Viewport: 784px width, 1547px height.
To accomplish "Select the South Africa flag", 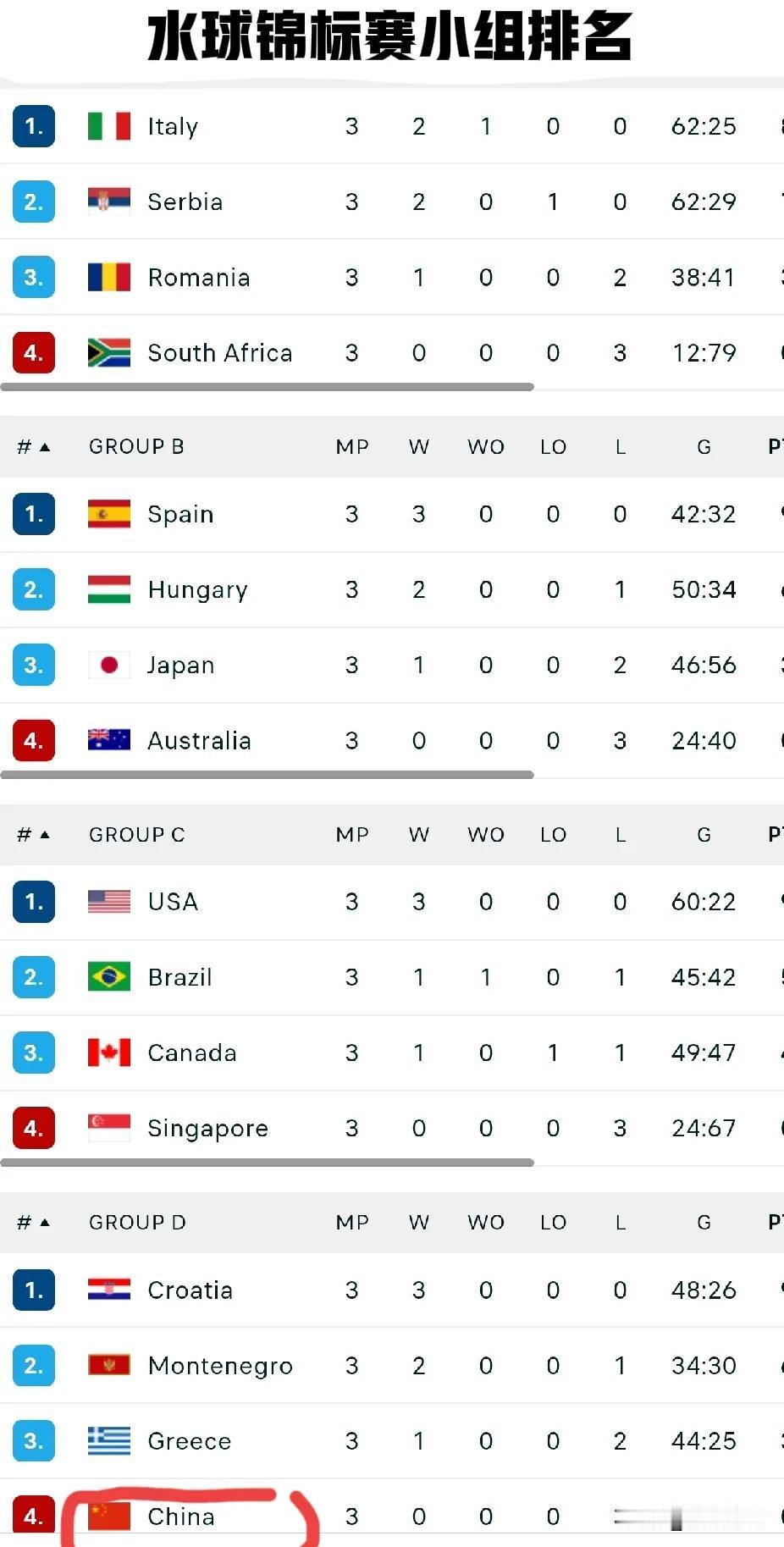I will [109, 352].
